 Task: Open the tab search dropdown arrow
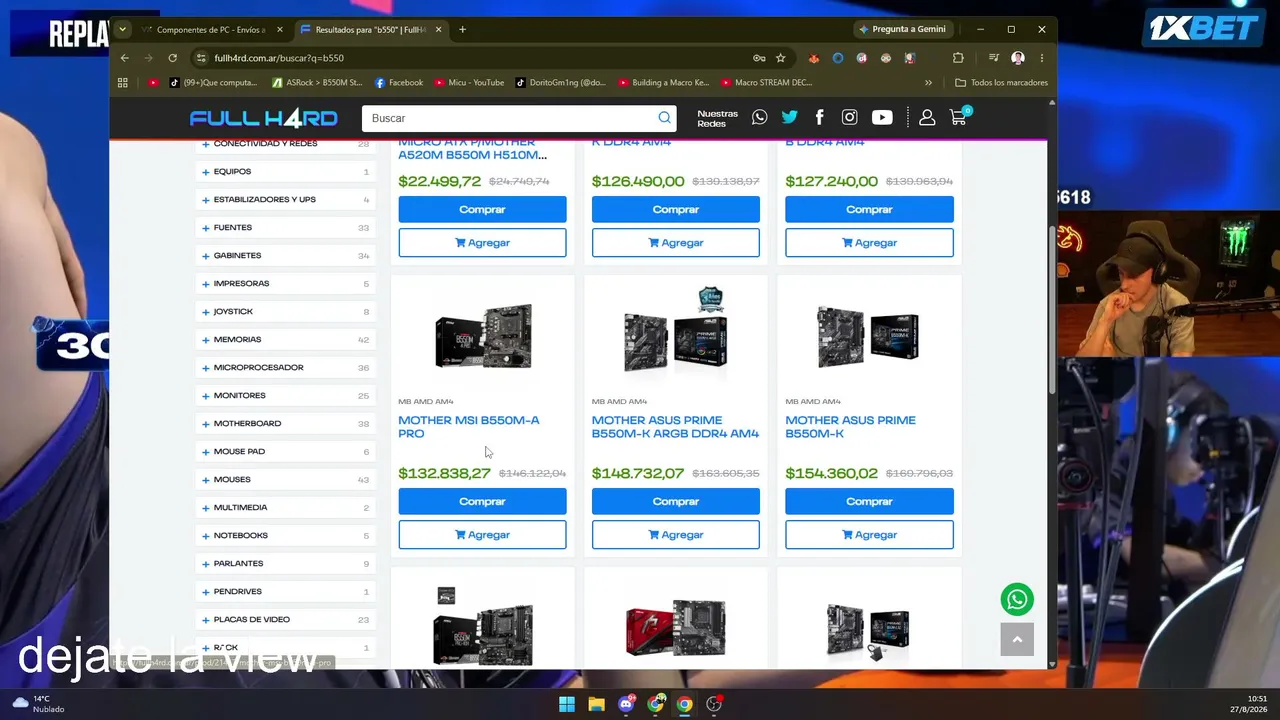point(122,30)
